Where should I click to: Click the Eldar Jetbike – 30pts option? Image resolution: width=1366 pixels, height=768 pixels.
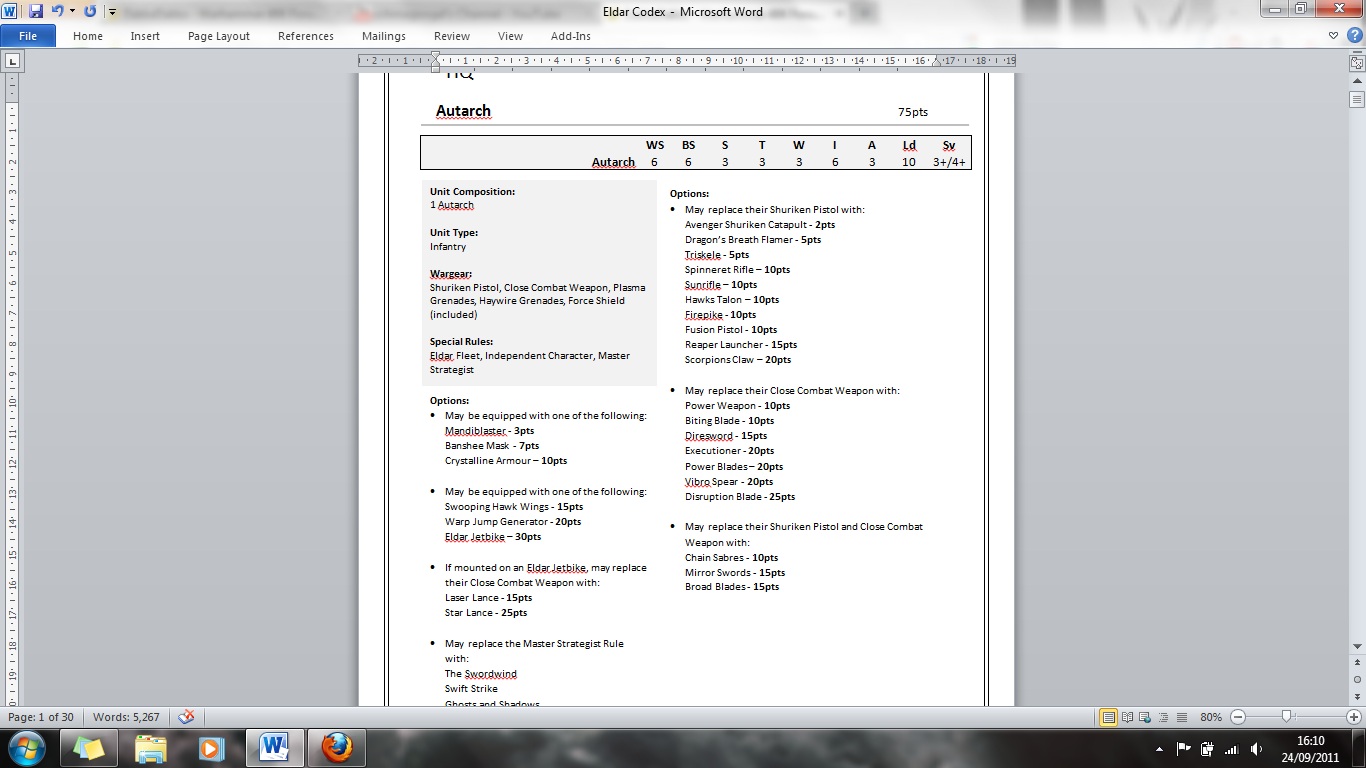493,537
